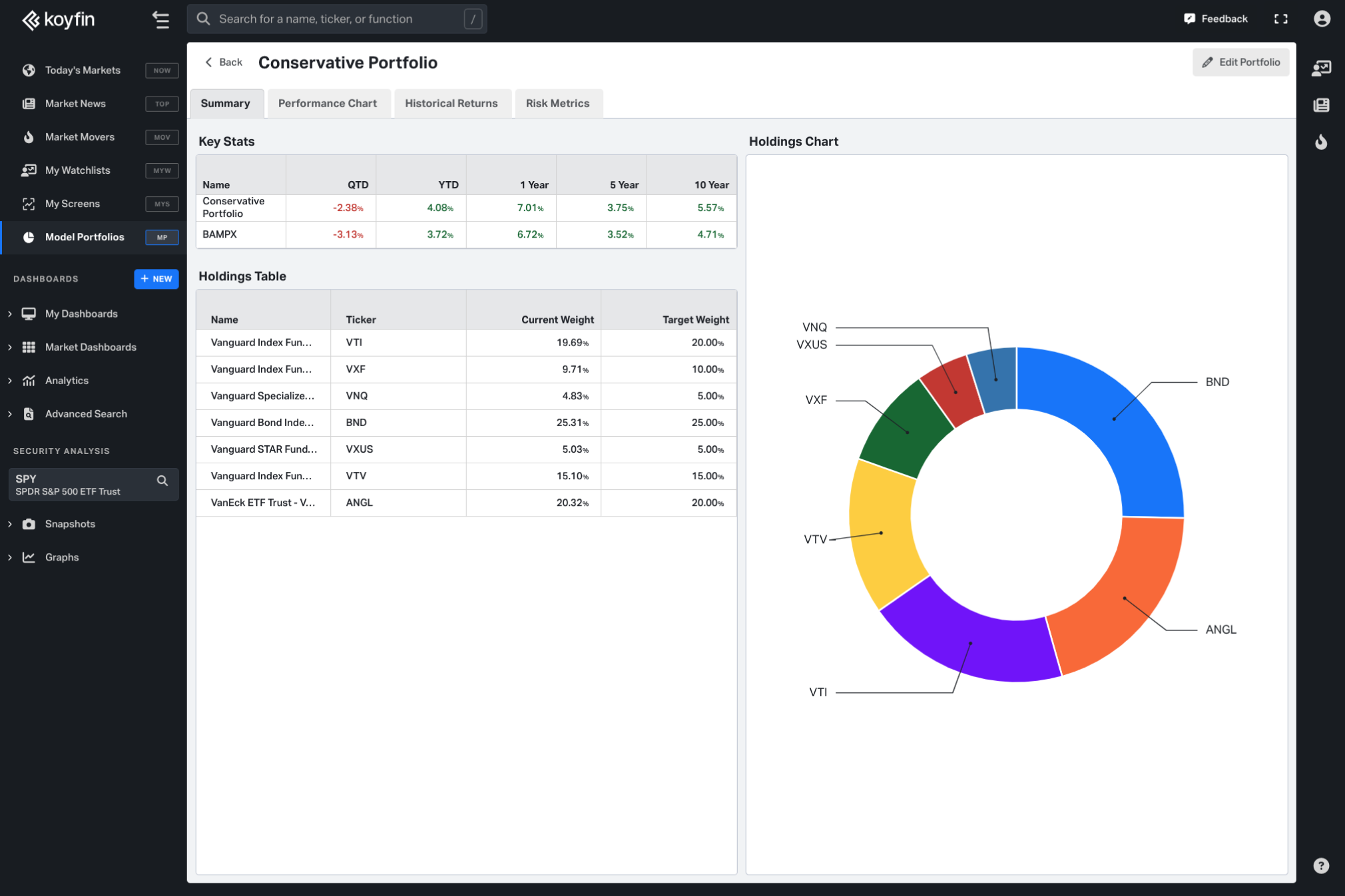Expand My Dashboards chevron
The image size is (1345, 896).
coord(10,314)
